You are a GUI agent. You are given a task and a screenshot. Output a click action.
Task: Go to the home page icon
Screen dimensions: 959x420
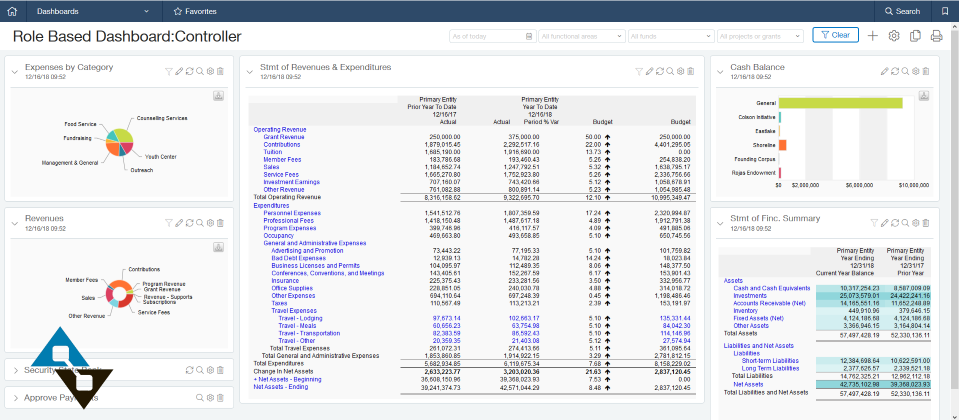tap(12, 11)
